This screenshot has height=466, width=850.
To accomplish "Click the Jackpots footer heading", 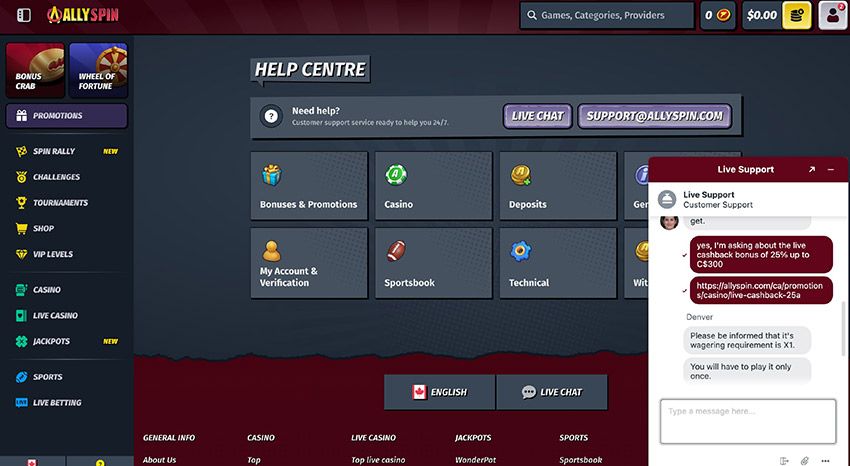I will [473, 438].
